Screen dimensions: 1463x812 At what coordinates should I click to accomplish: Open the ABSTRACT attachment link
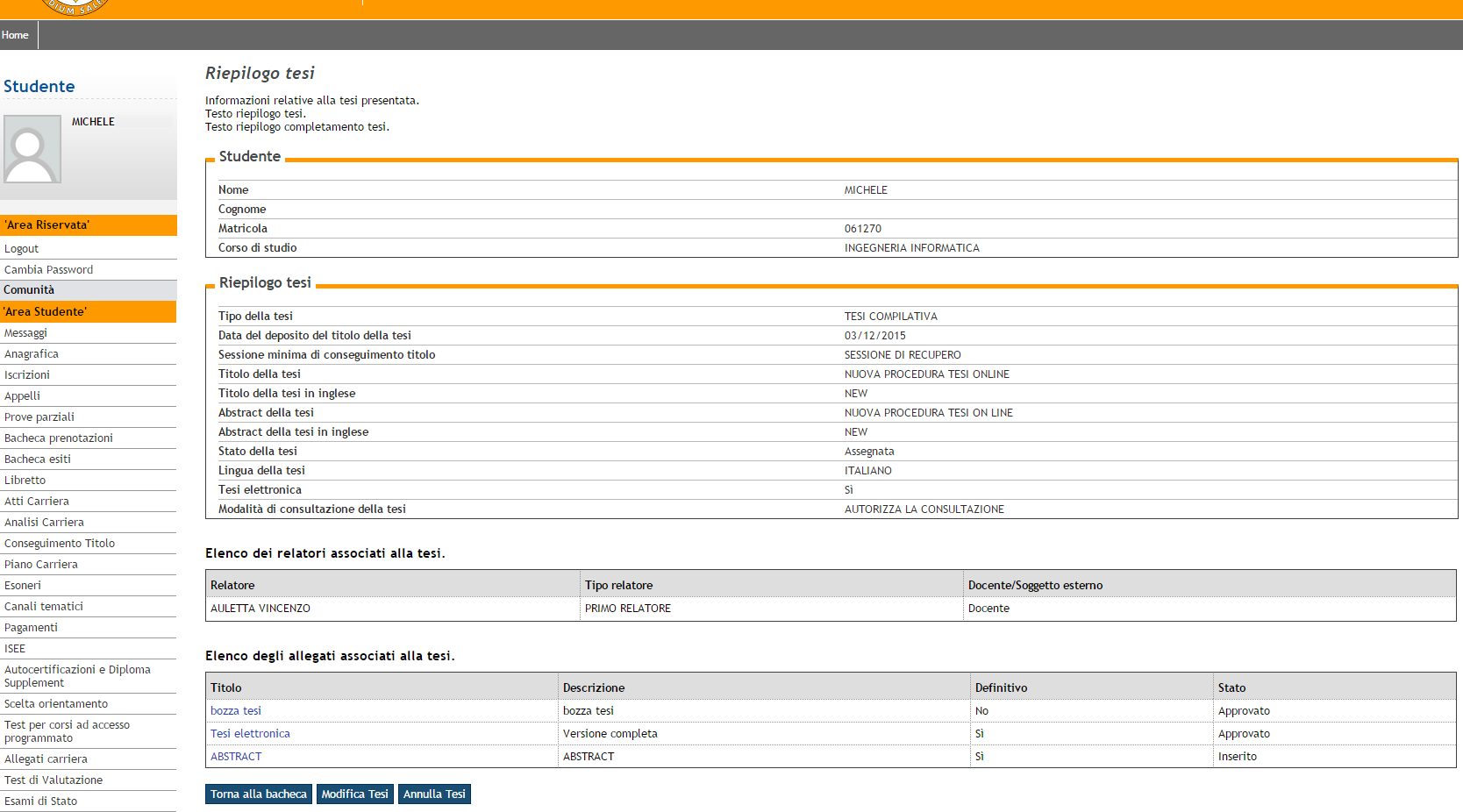coord(236,757)
